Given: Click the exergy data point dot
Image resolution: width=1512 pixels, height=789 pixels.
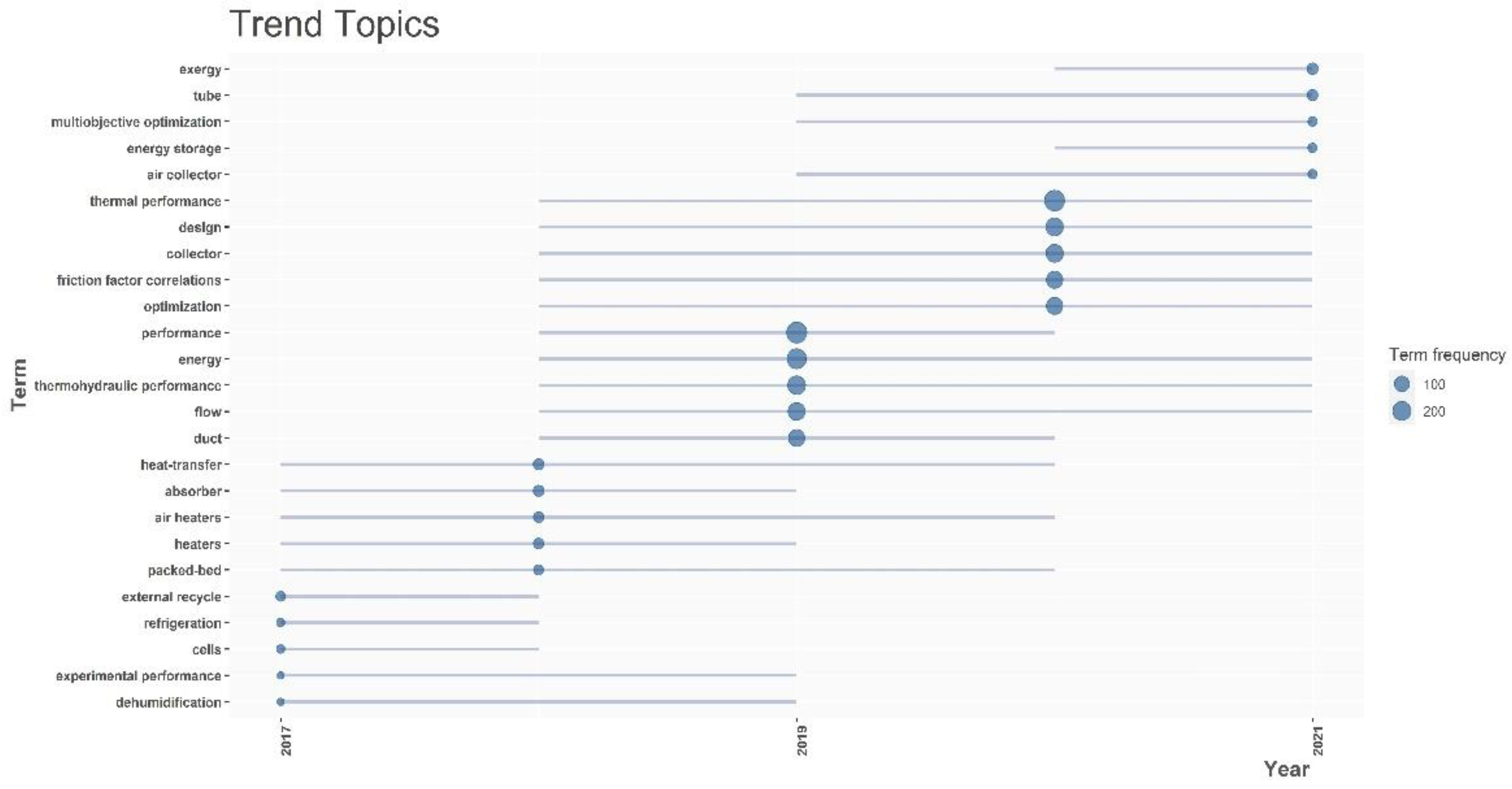Looking at the screenshot, I should click(1312, 69).
